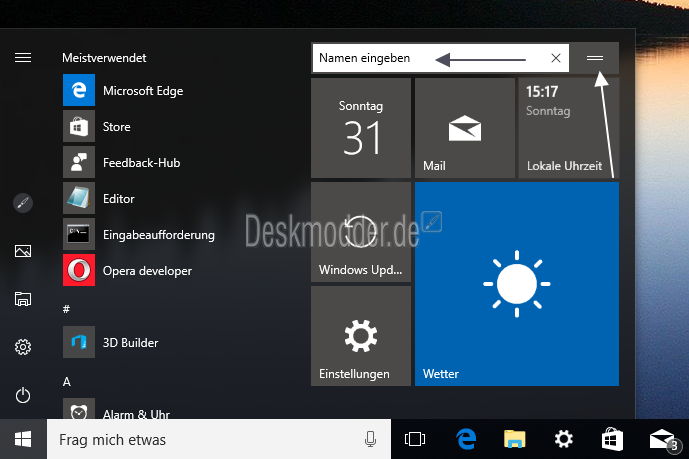
Task: Open Store from the most used list
Action: (x=97, y=126)
